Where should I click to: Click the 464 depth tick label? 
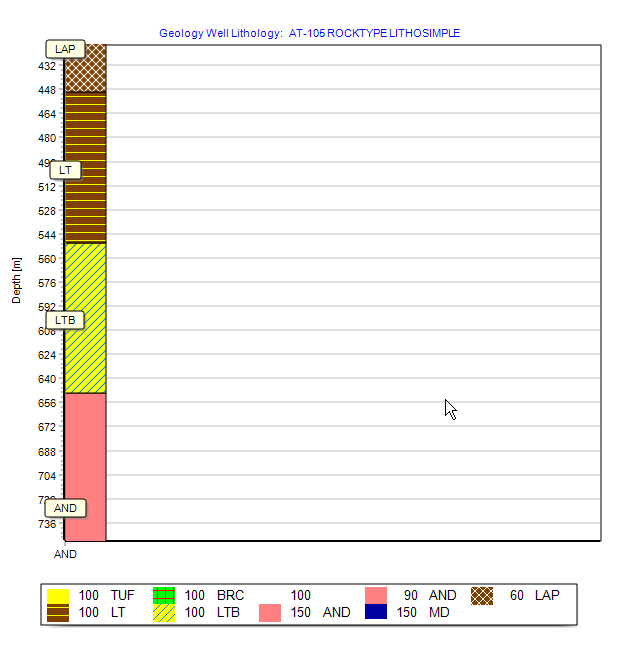point(47,114)
